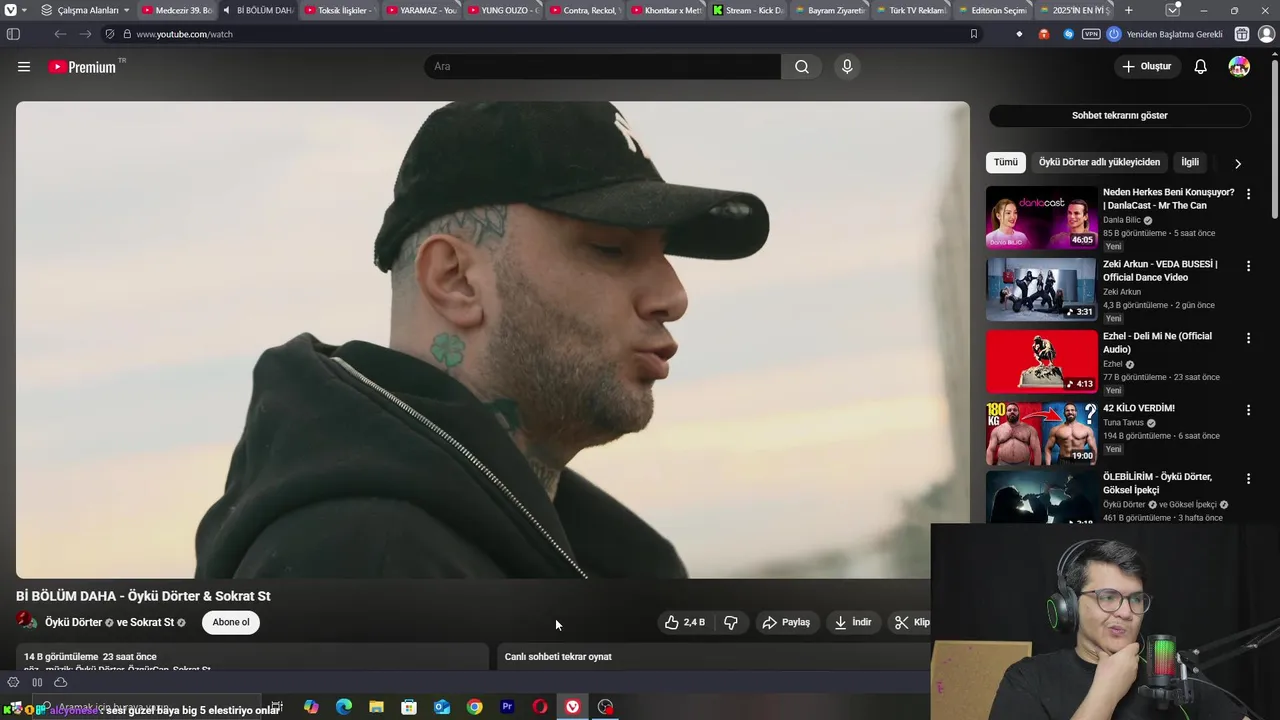This screenshot has height=720, width=1280.
Task: Click the search magnifier button
Action: point(802,67)
